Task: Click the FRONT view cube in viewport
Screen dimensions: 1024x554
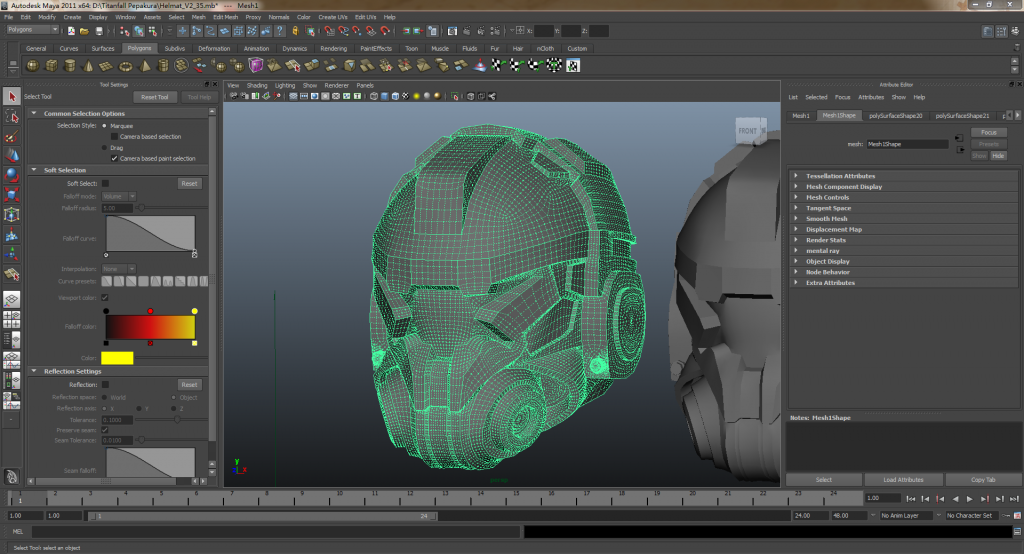Action: pyautogui.click(x=747, y=131)
